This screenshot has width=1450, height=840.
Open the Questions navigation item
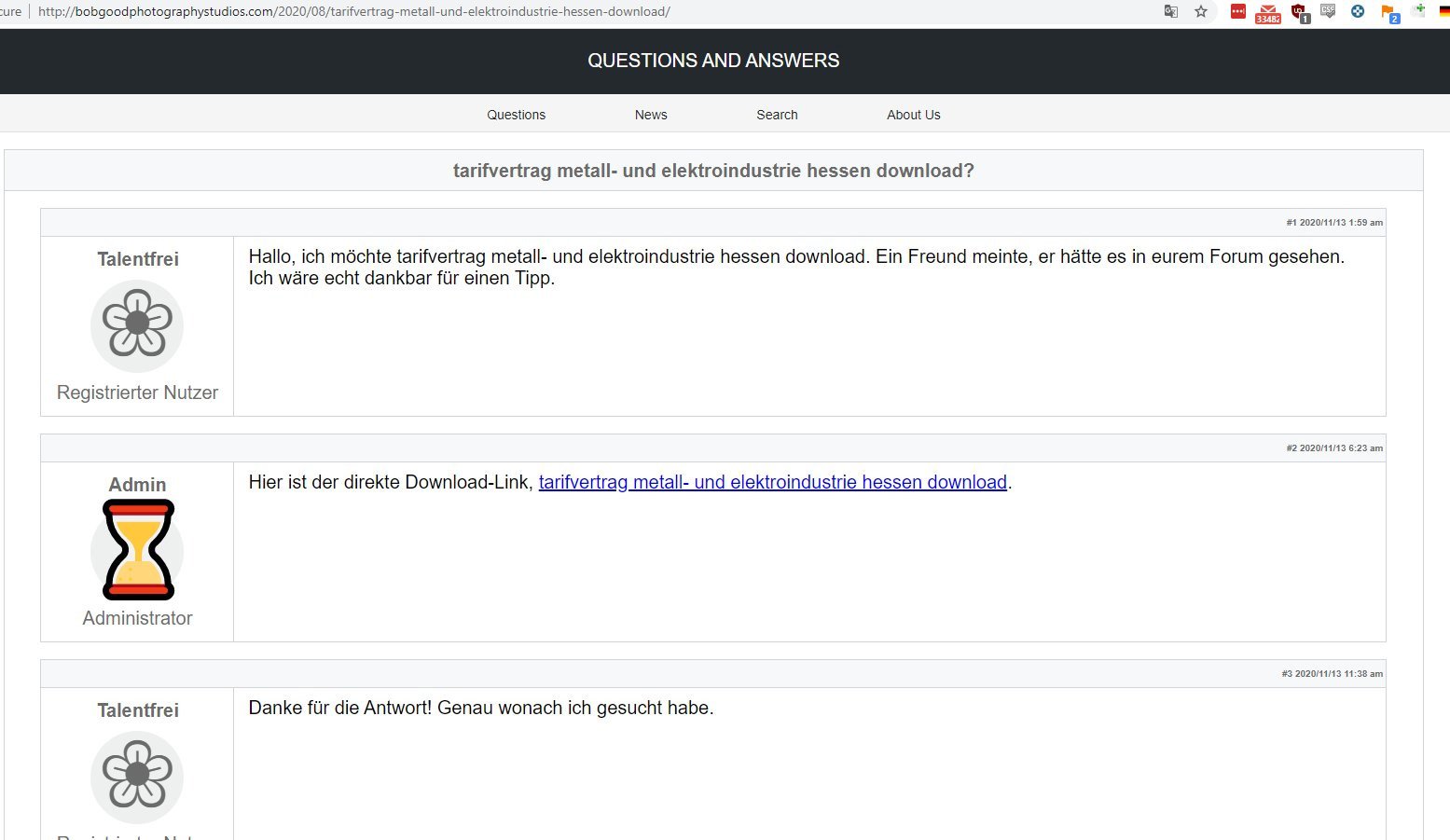point(516,115)
